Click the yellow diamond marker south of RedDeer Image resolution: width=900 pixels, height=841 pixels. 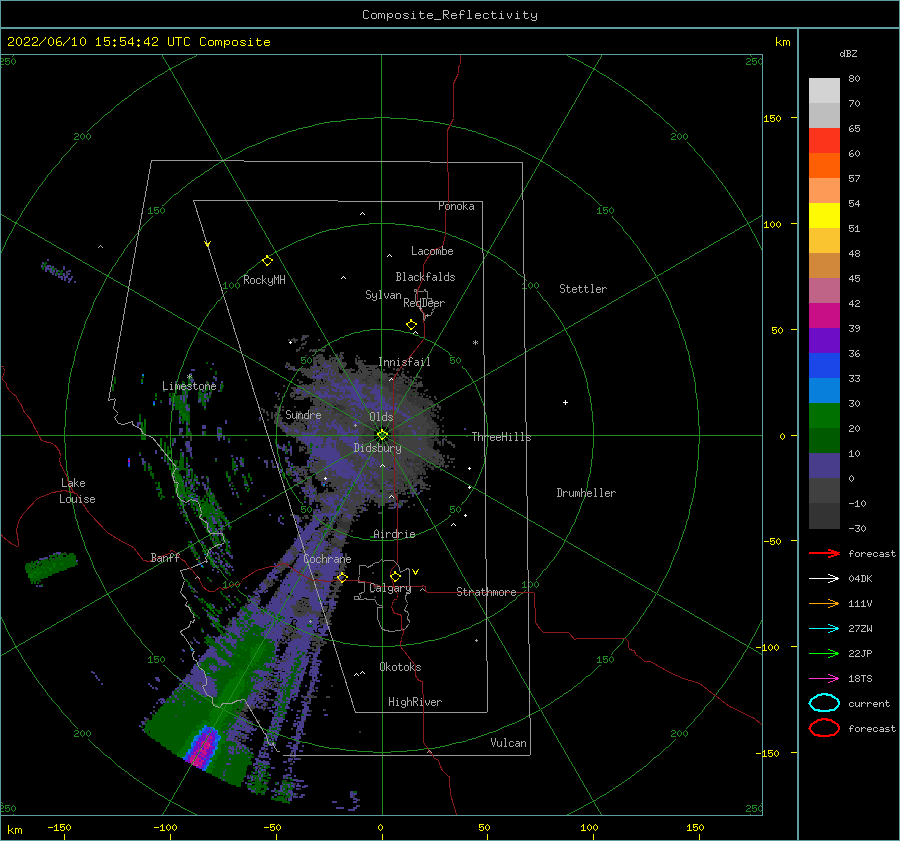pyautogui.click(x=412, y=325)
